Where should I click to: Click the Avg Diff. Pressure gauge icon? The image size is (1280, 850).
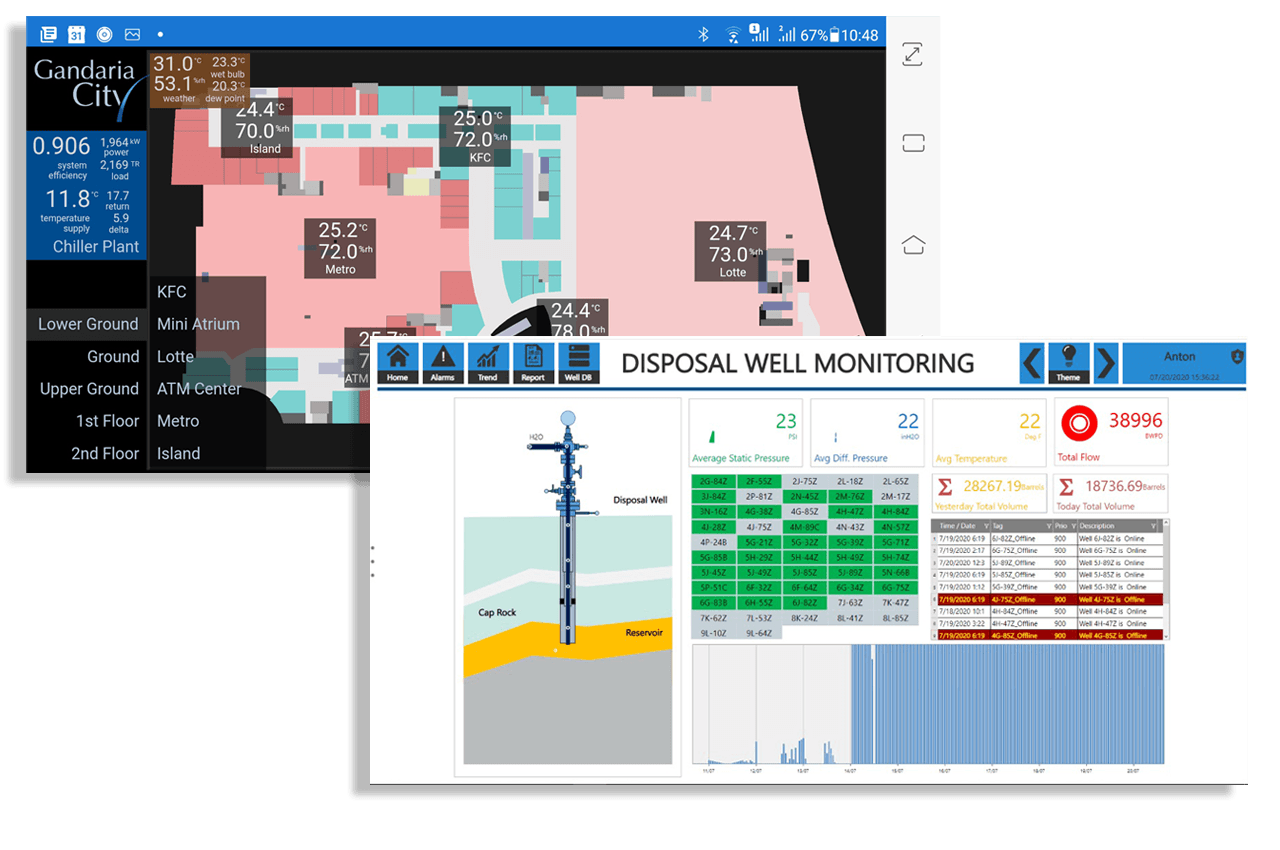point(834,437)
